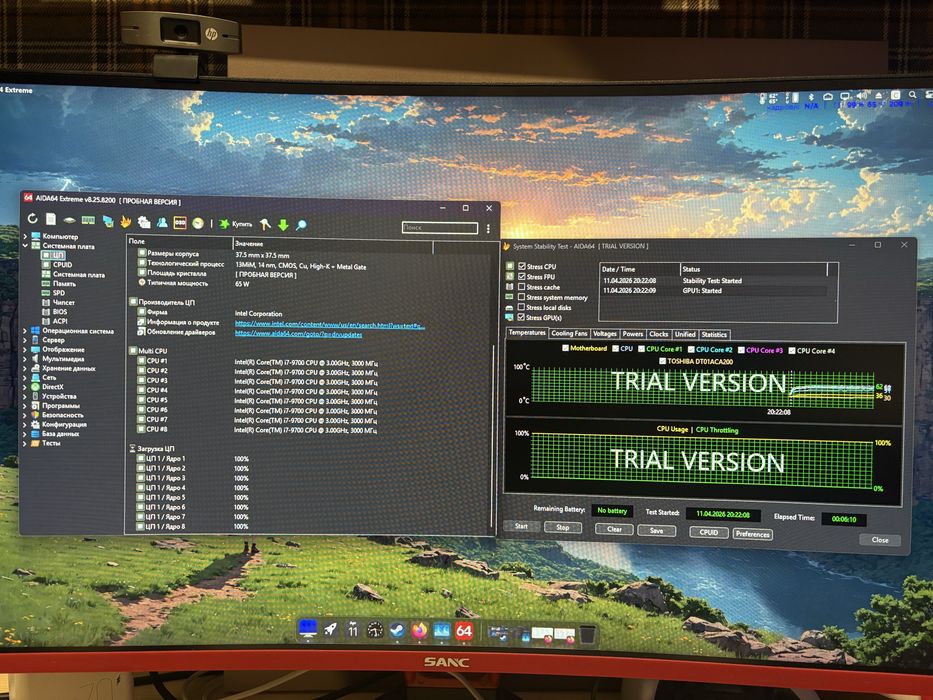
Task: Toggle the Stress GPU(s) checkbox
Action: click(x=521, y=317)
